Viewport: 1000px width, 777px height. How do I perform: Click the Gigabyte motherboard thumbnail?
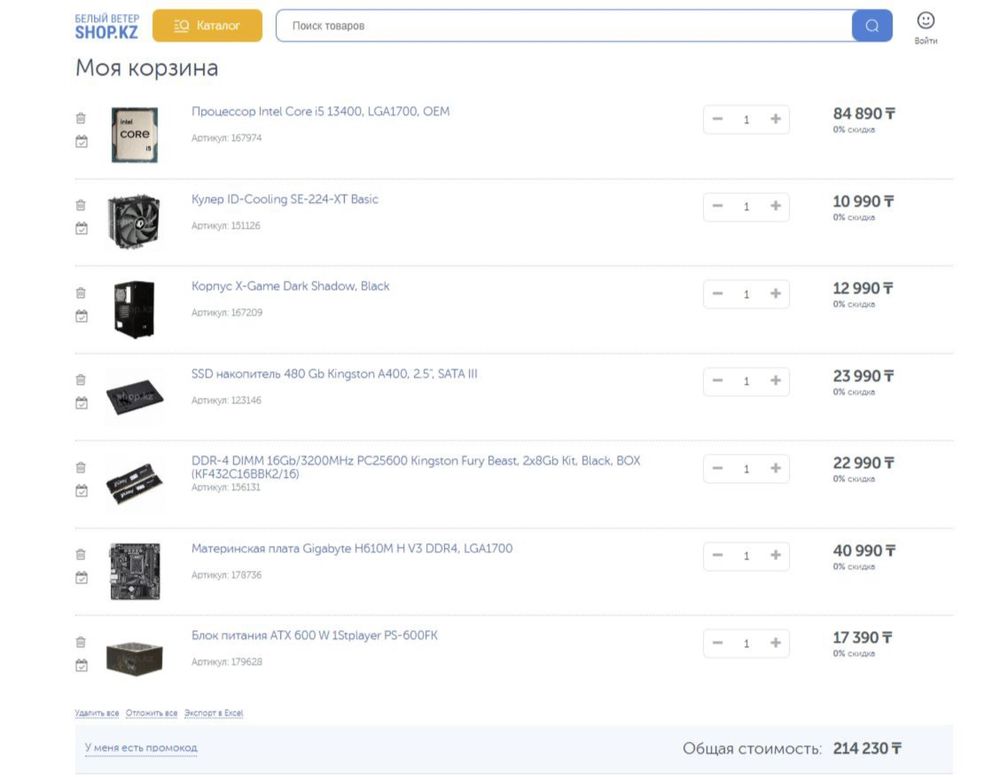(135, 572)
